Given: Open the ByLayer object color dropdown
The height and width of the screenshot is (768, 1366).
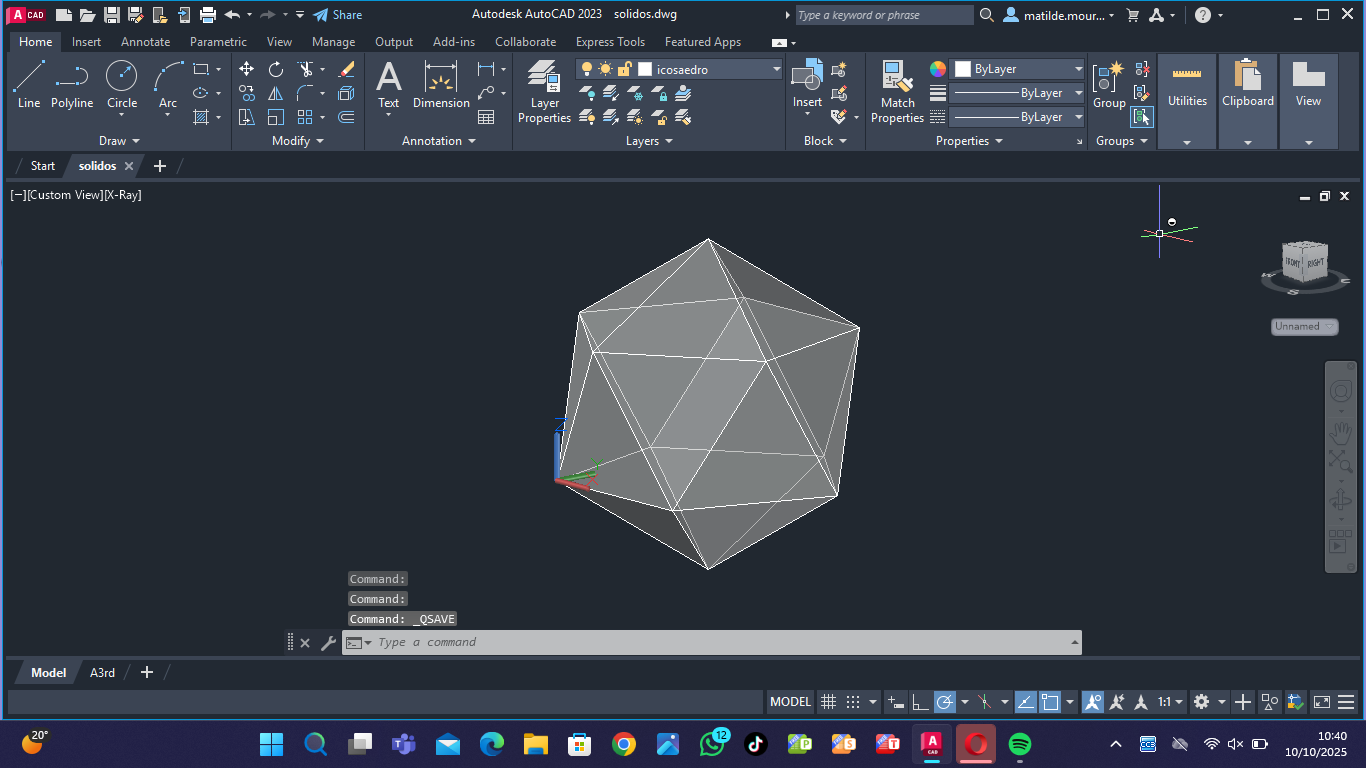Looking at the screenshot, I should (x=1078, y=69).
